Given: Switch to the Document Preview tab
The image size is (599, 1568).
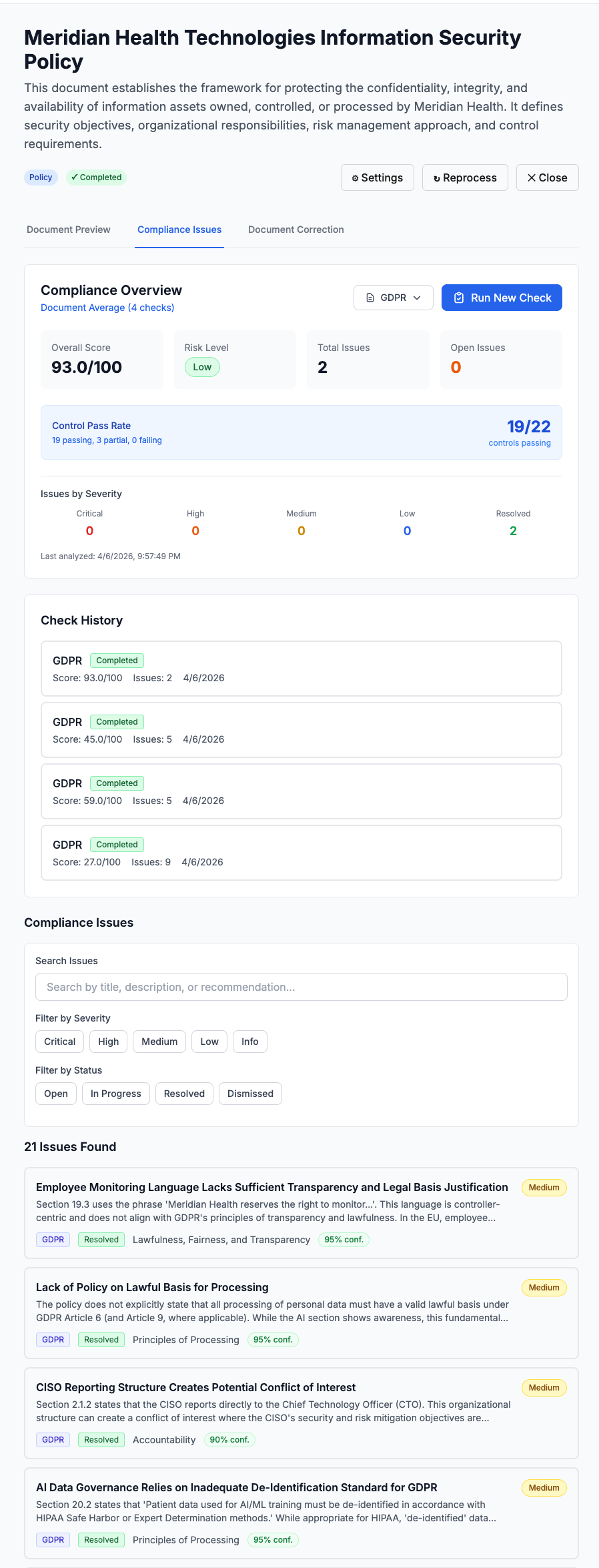Looking at the screenshot, I should coord(69,230).
